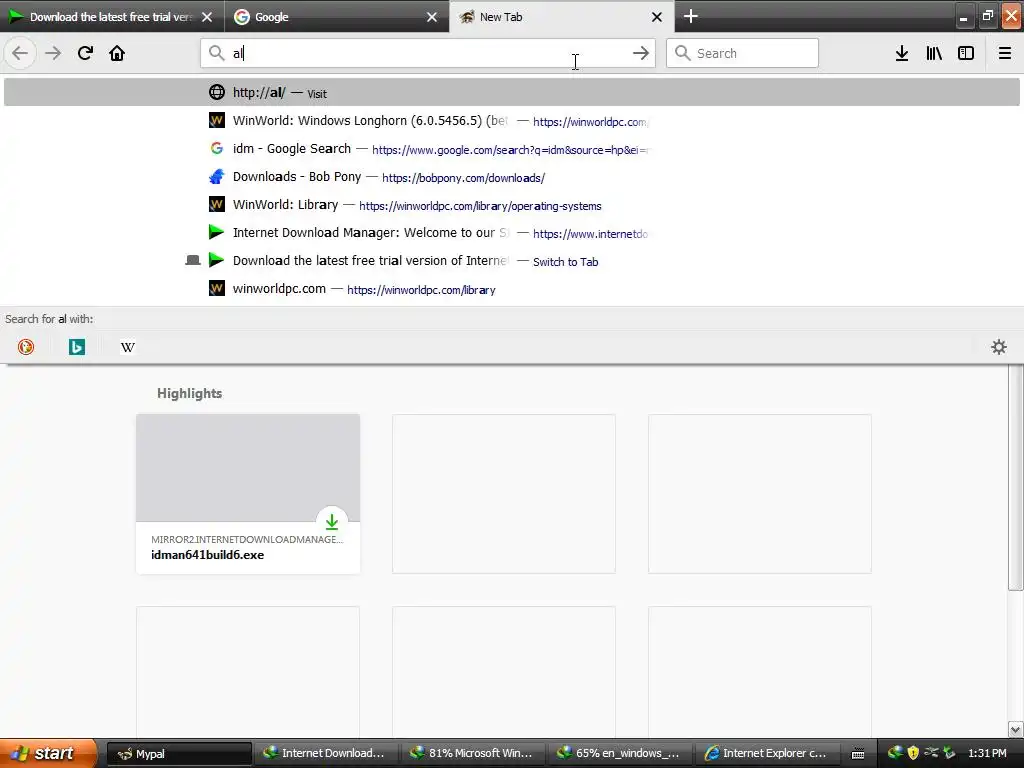
Task: Click the page vertical scrollbar thumb
Action: point(1016,478)
